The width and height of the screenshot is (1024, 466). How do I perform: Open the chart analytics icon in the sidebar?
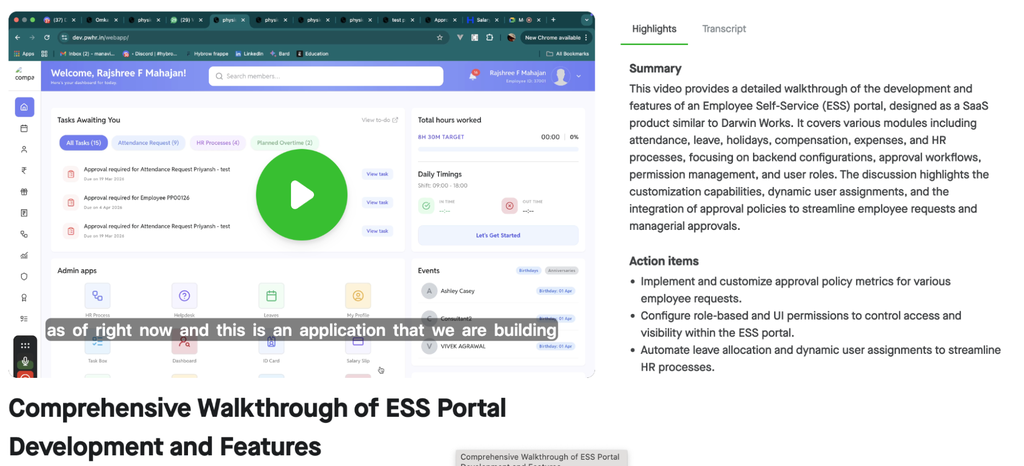pyautogui.click(x=24, y=255)
